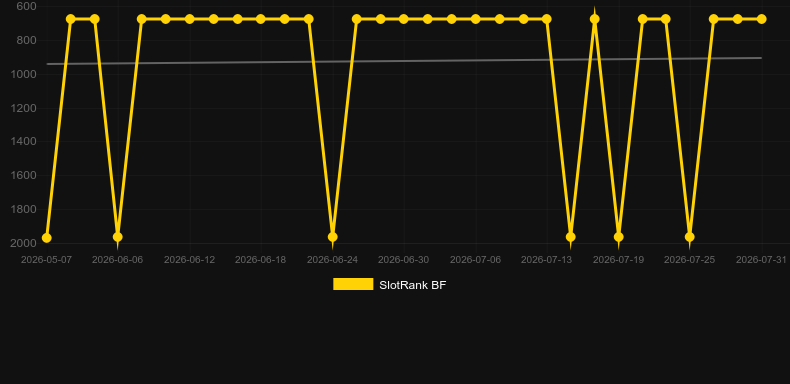The height and width of the screenshot is (384, 790).
Task: Select the data point at 2026-07-06
Action: pos(476,19)
